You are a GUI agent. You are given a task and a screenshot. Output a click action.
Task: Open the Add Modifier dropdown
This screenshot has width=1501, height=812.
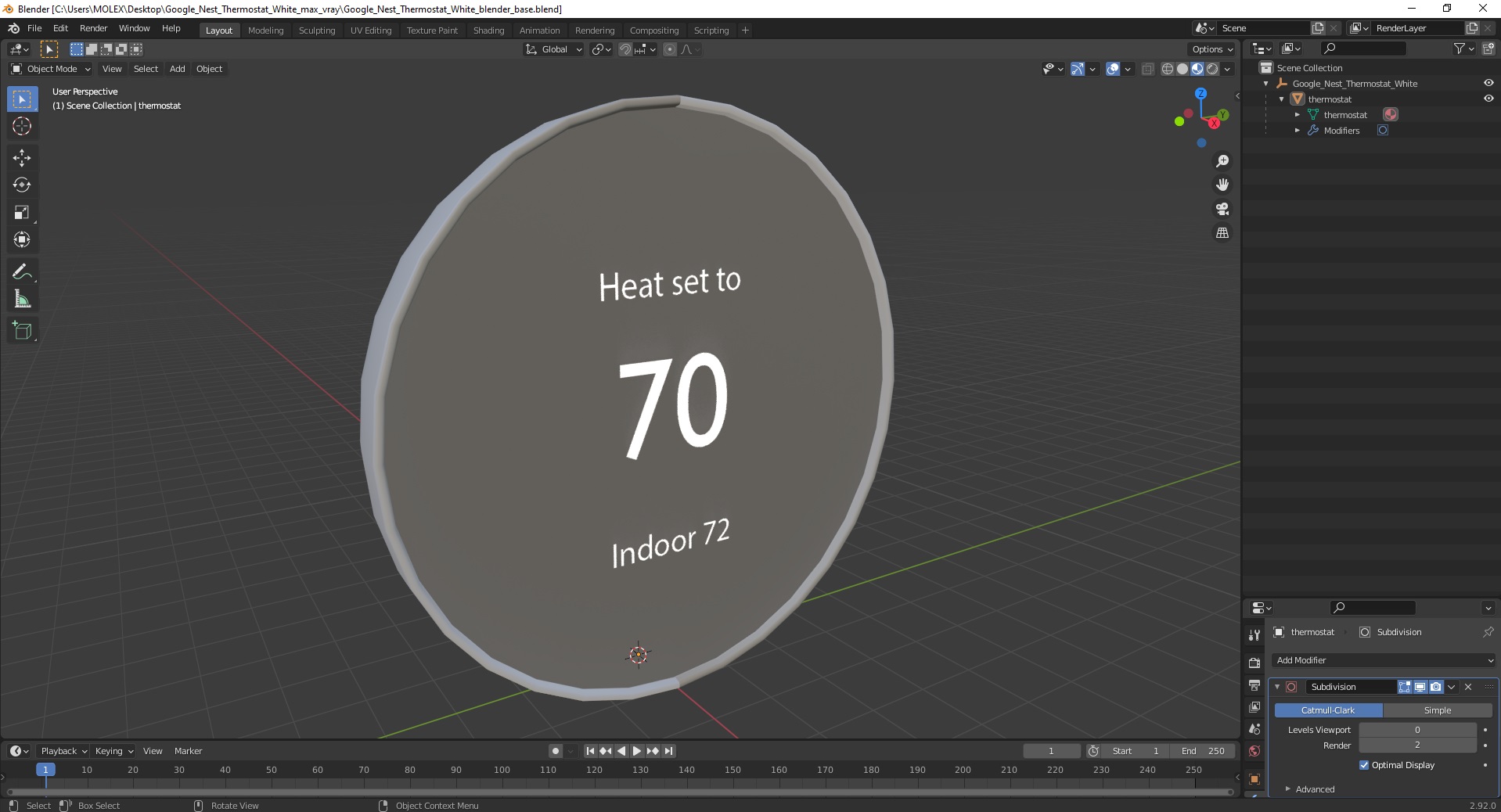(1384, 660)
